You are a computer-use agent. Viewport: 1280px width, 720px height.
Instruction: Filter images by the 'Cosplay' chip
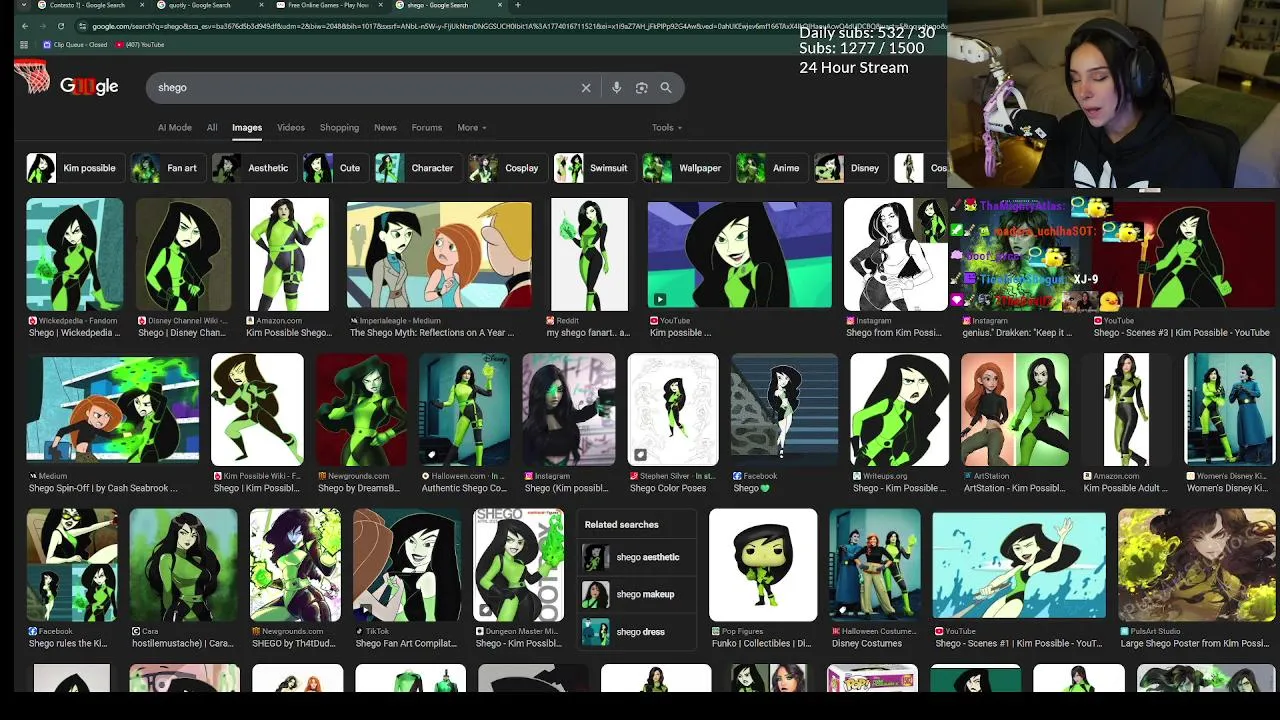click(x=506, y=168)
